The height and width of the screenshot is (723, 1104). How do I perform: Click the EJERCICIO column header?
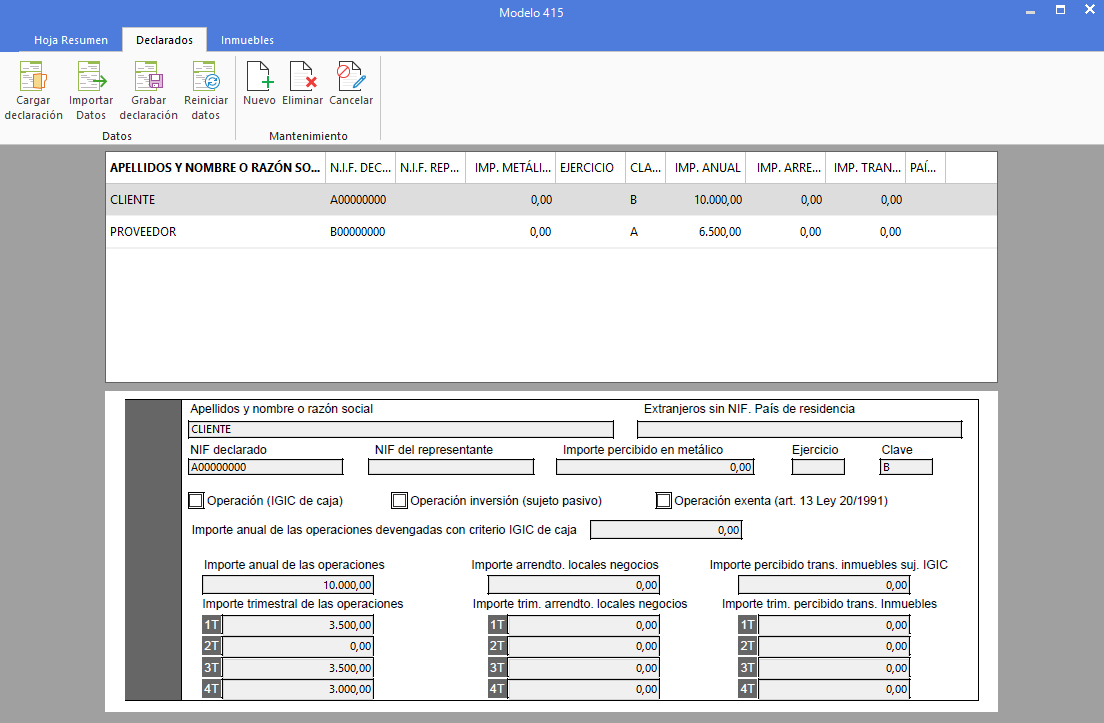587,168
